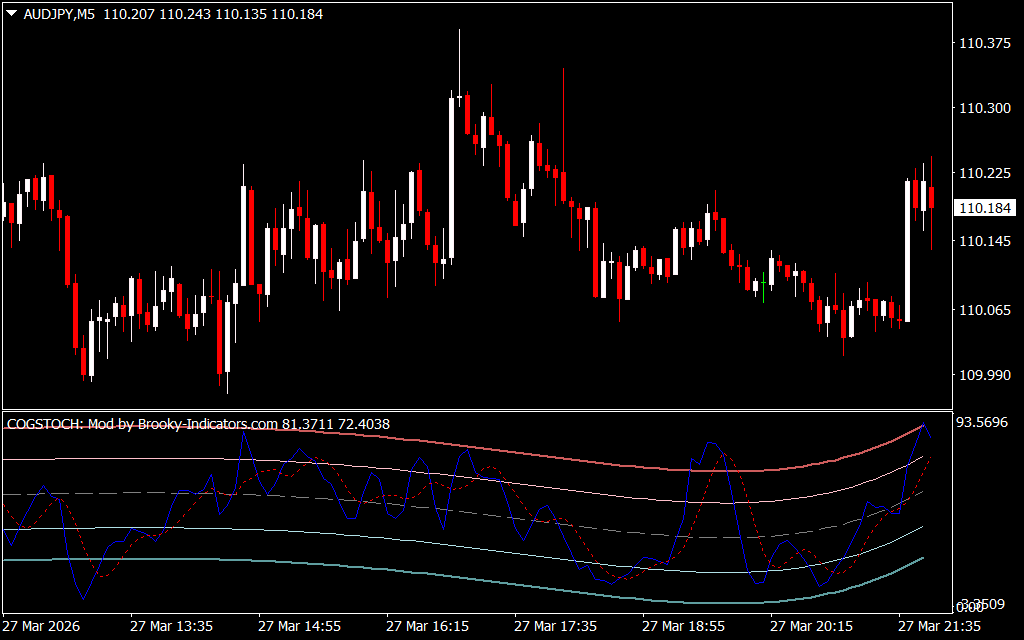Click the 110.065 price scale value
The image size is (1024, 640).
coord(984,310)
